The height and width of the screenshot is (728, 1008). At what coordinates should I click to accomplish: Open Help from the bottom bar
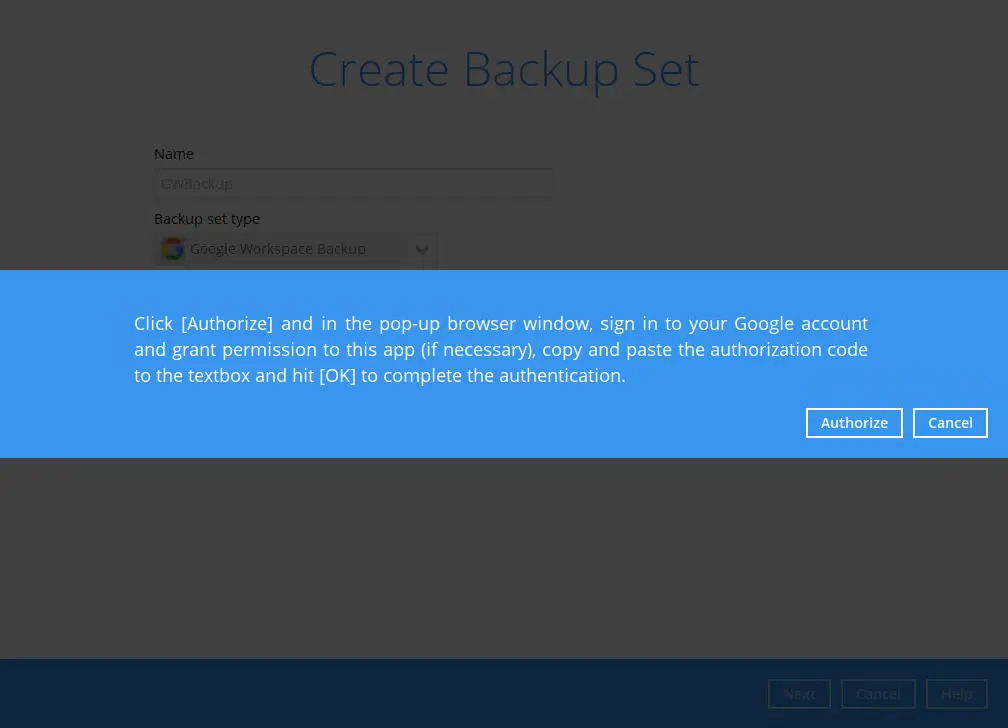(x=956, y=693)
